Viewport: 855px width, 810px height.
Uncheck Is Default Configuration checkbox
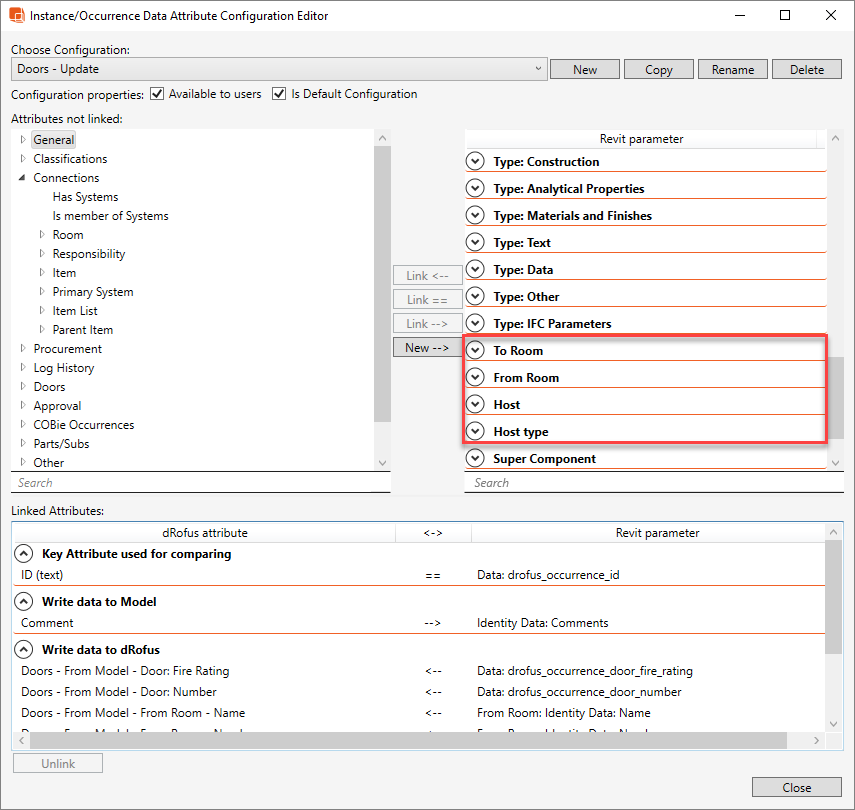(279, 94)
